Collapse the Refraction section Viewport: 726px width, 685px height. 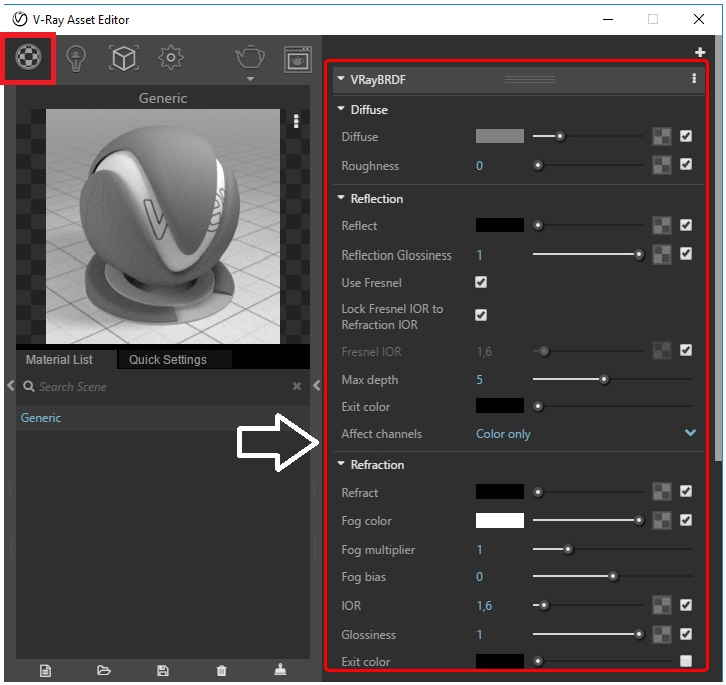click(341, 464)
